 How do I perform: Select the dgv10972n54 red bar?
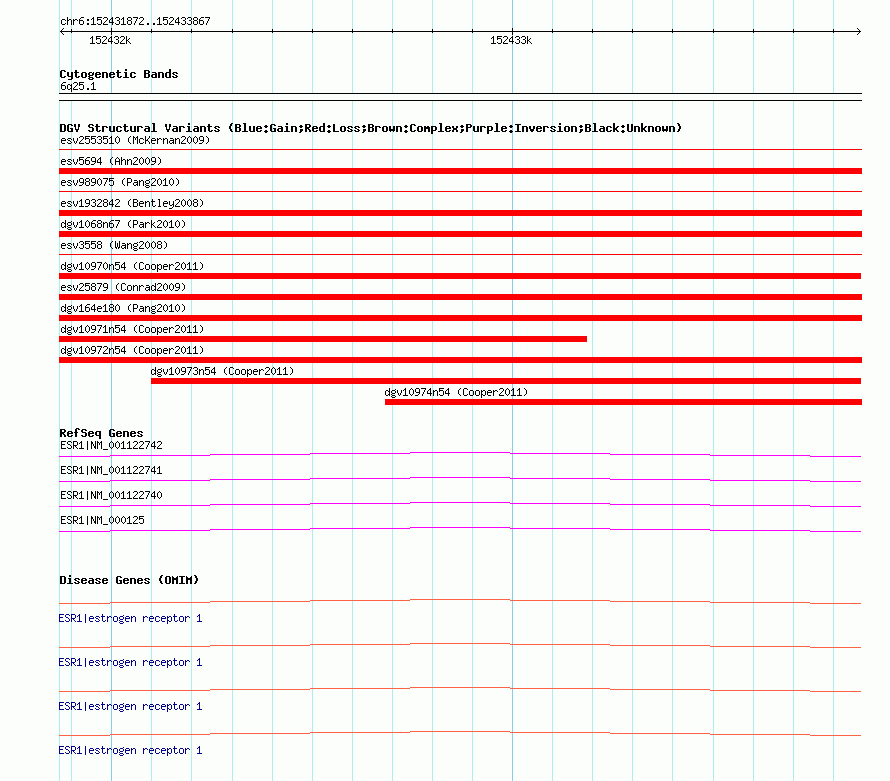(x=460, y=360)
